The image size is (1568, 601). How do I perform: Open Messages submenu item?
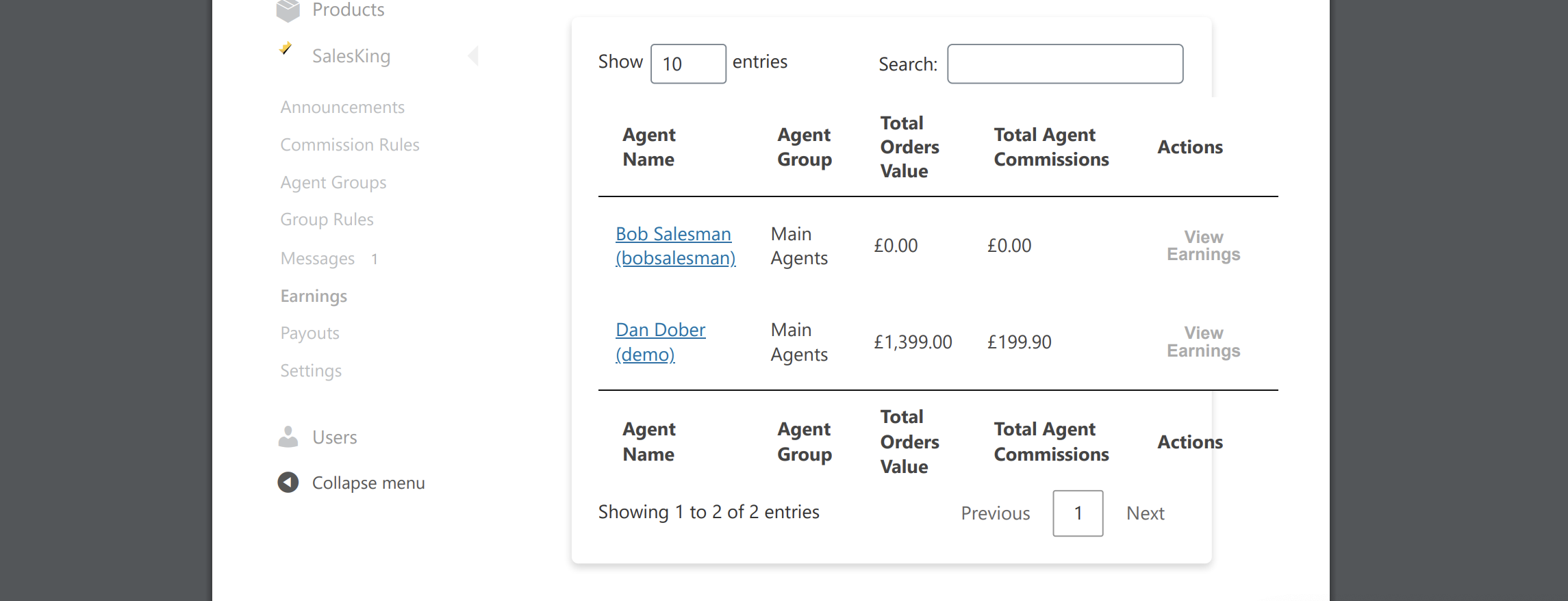[x=318, y=259]
